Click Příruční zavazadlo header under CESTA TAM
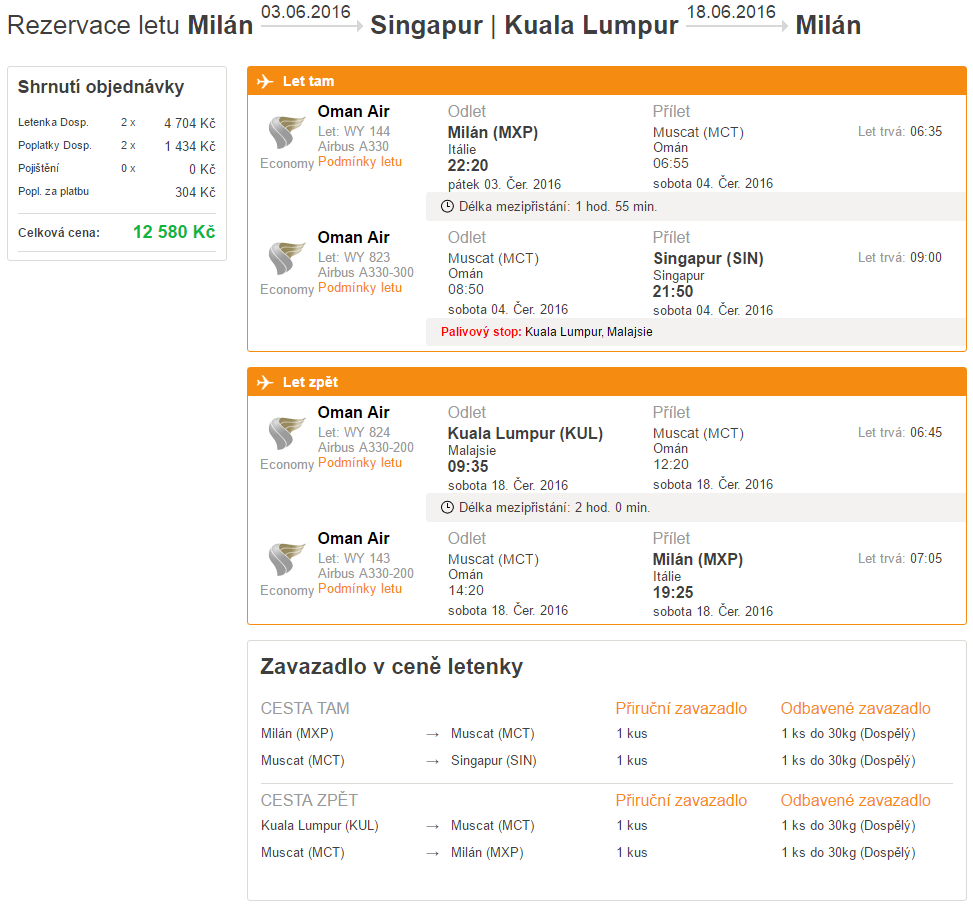Viewport: 973px width, 910px height. coord(681,709)
